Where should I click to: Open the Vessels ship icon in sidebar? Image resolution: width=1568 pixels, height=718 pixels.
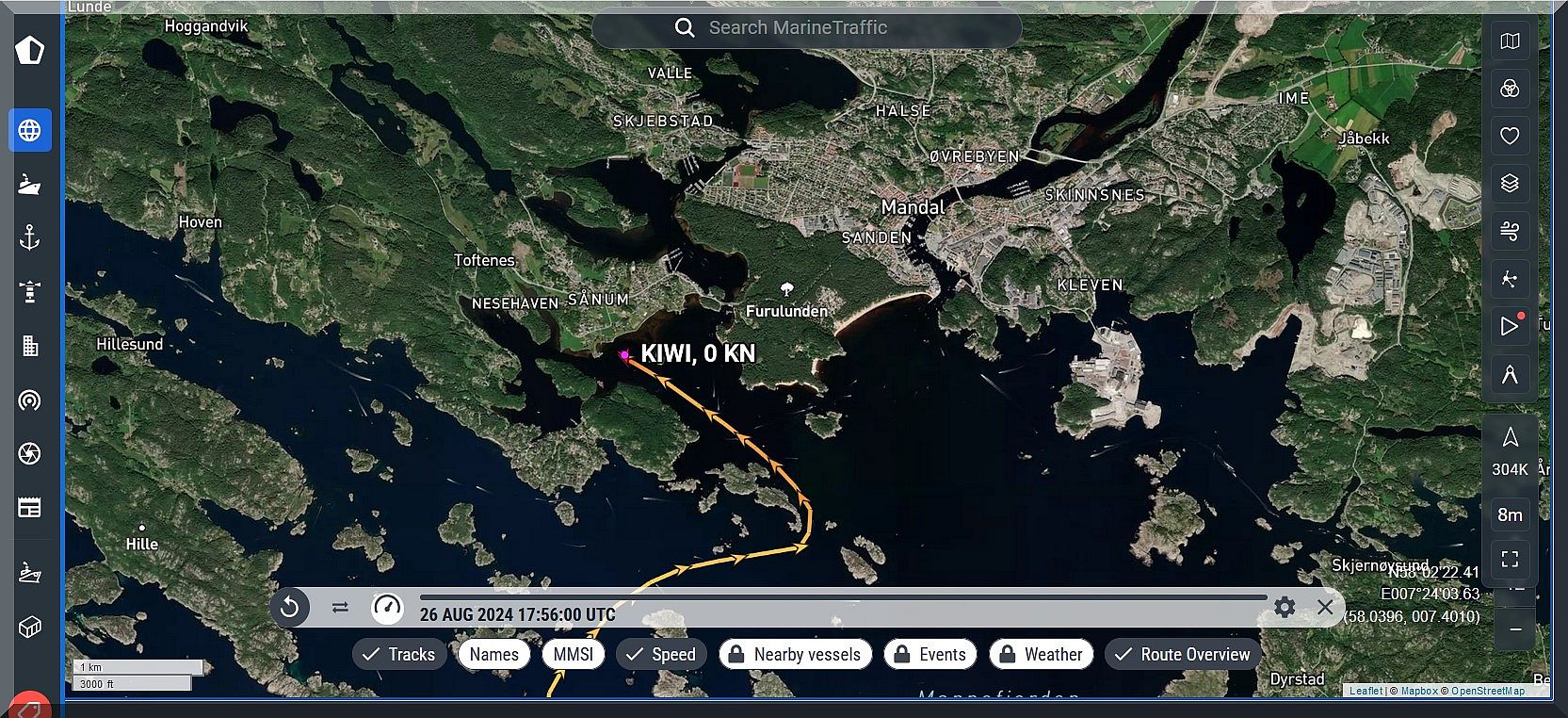[x=30, y=184]
